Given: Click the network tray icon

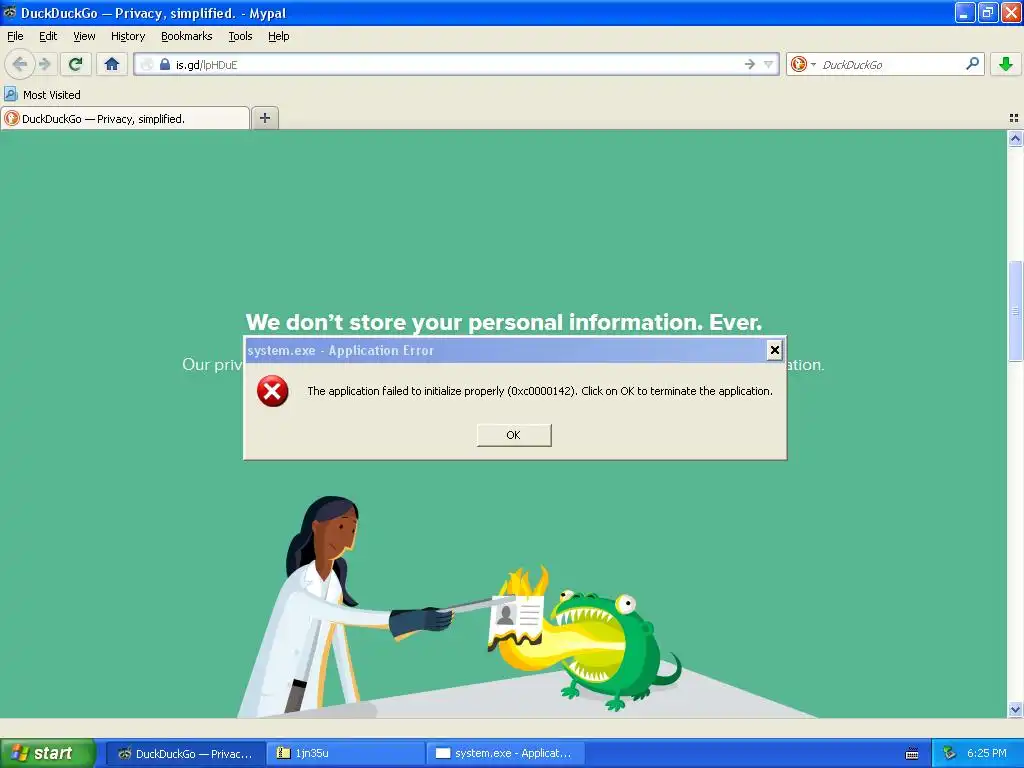Looking at the screenshot, I should pos(950,753).
